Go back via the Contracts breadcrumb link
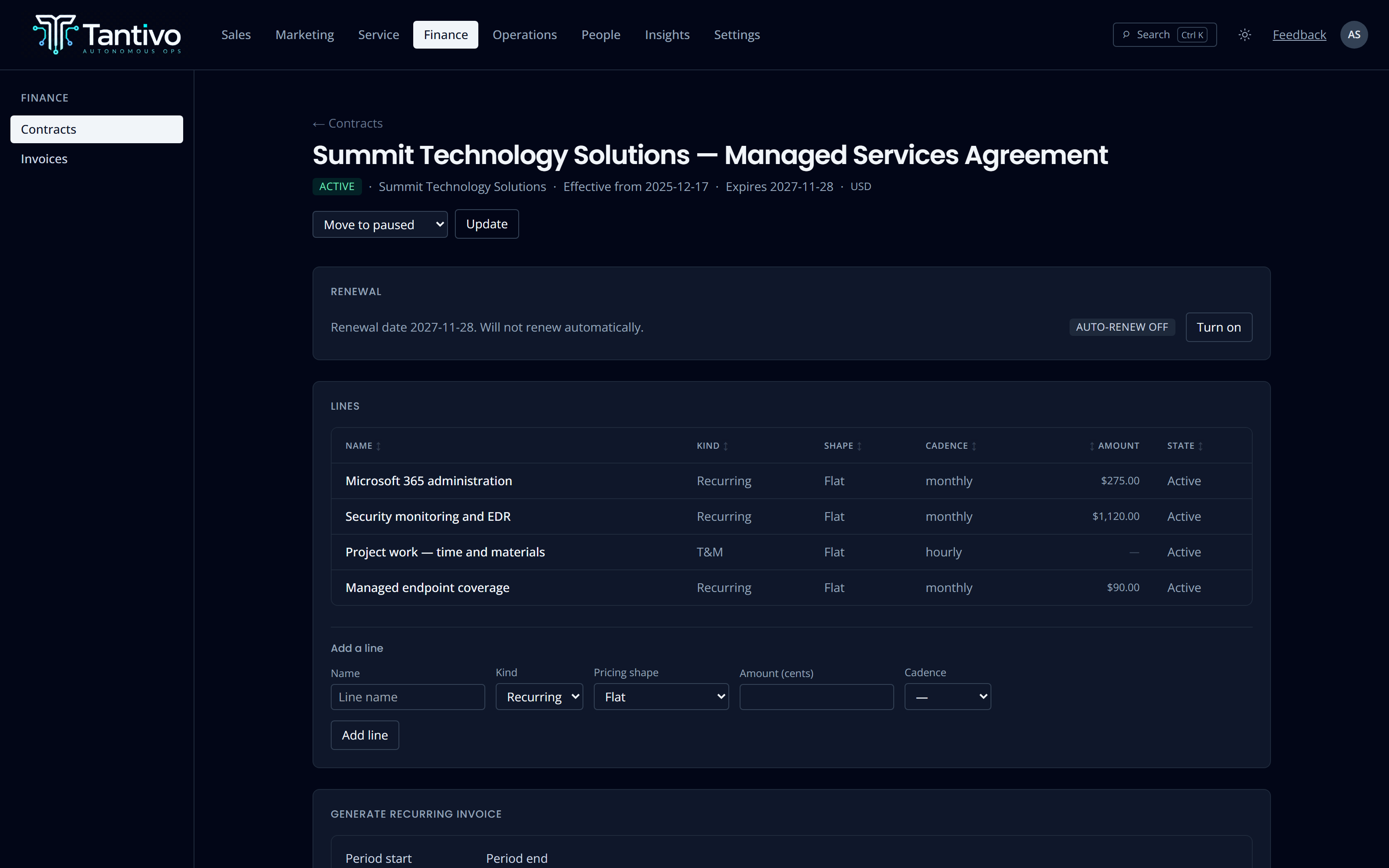Image resolution: width=1389 pixels, height=868 pixels. (x=347, y=123)
